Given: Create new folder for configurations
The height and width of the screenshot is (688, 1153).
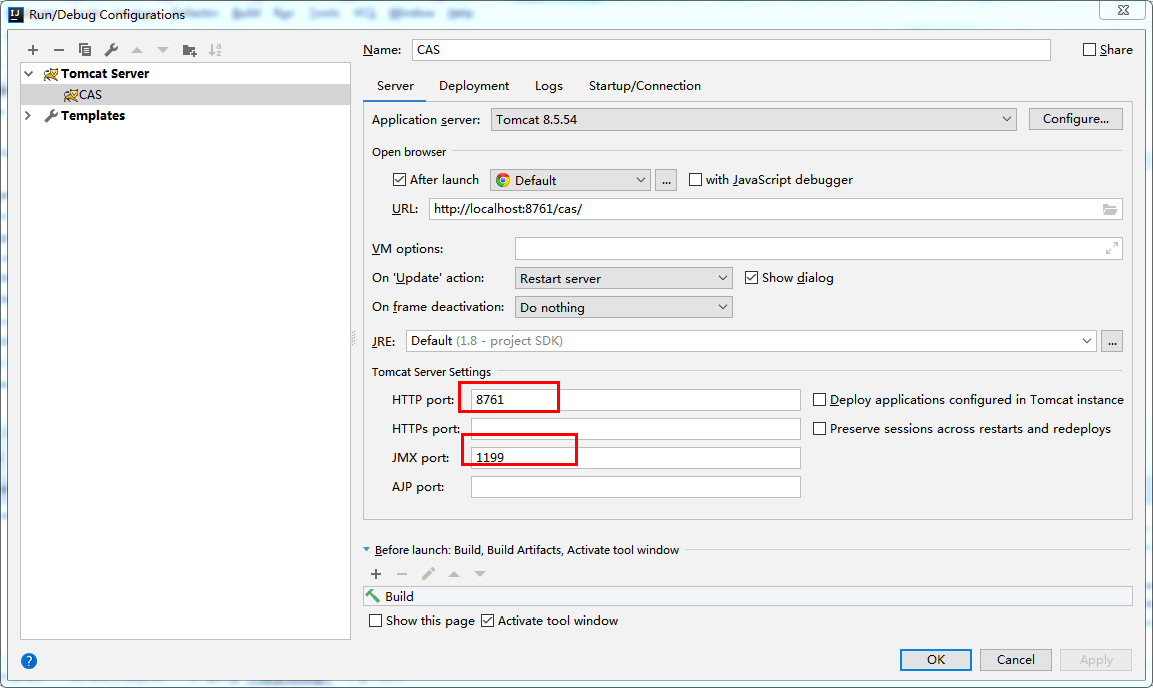Looking at the screenshot, I should [189, 50].
